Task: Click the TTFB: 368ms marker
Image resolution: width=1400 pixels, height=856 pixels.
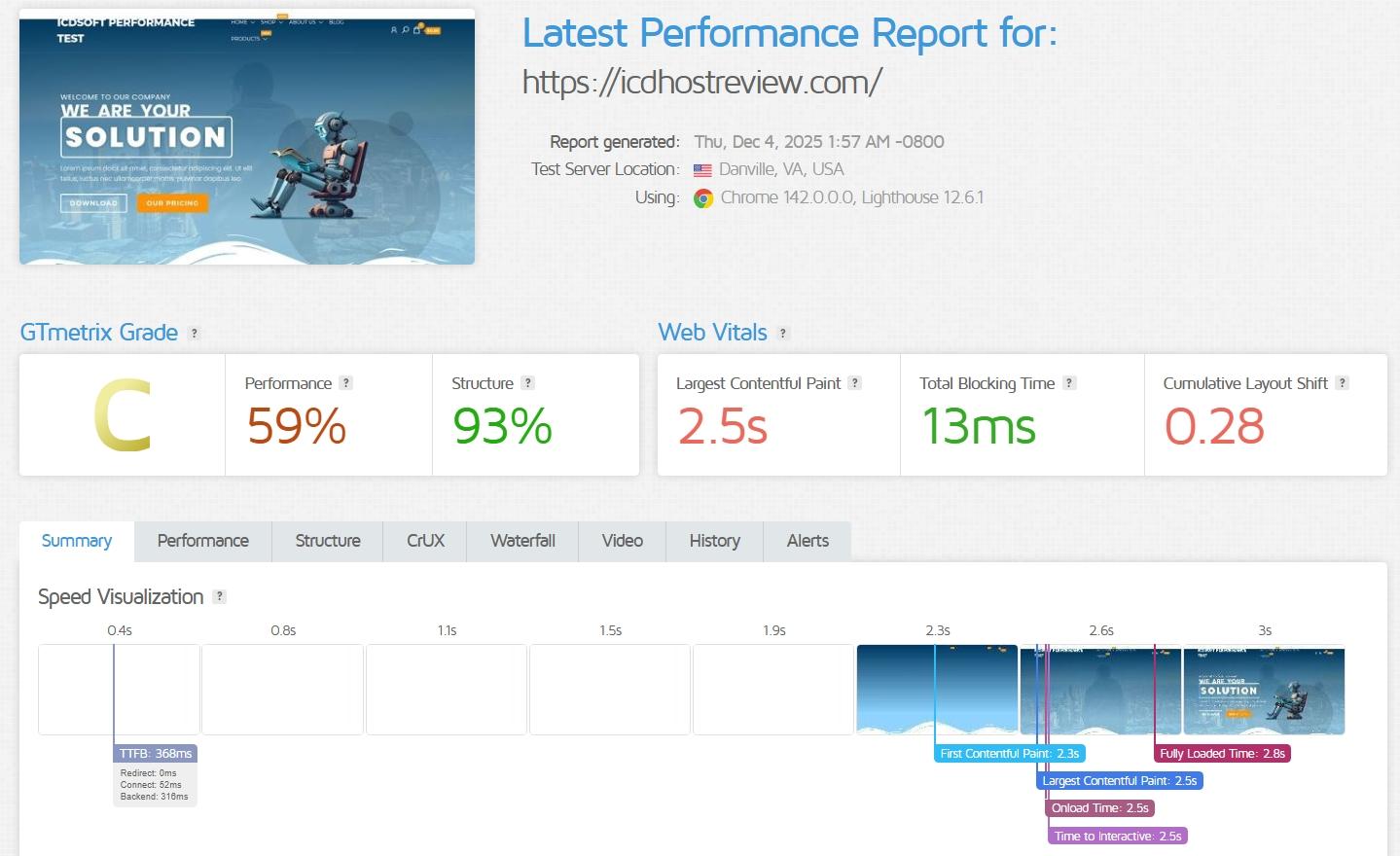Action: 156,753
